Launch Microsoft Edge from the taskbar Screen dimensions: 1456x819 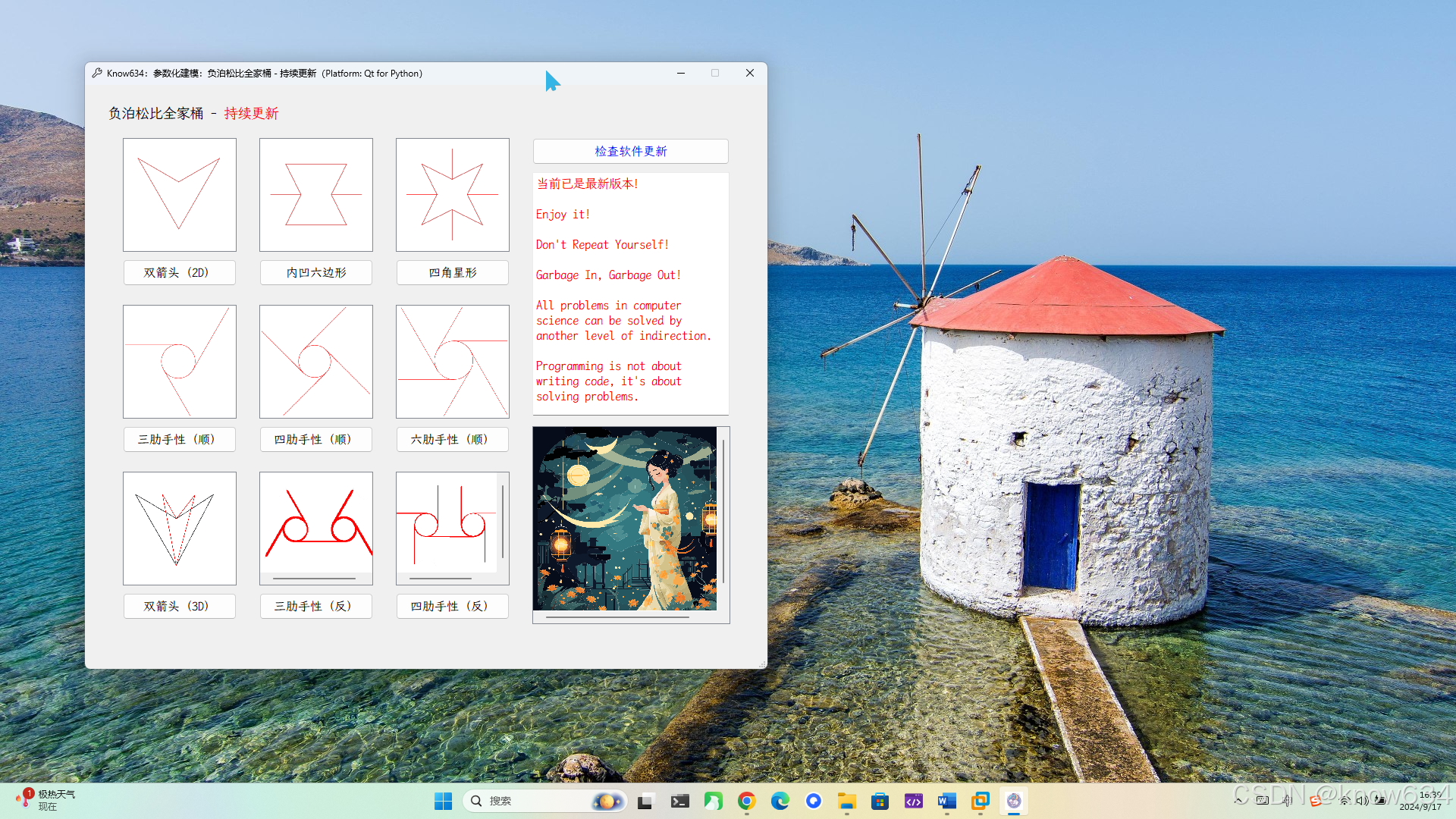coord(780,801)
